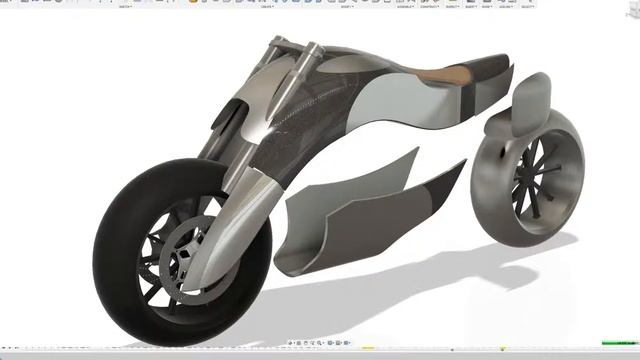Viewport: 640px width, 360px height.
Task: Select the Zoom Window fit tool
Action: click(x=319, y=343)
